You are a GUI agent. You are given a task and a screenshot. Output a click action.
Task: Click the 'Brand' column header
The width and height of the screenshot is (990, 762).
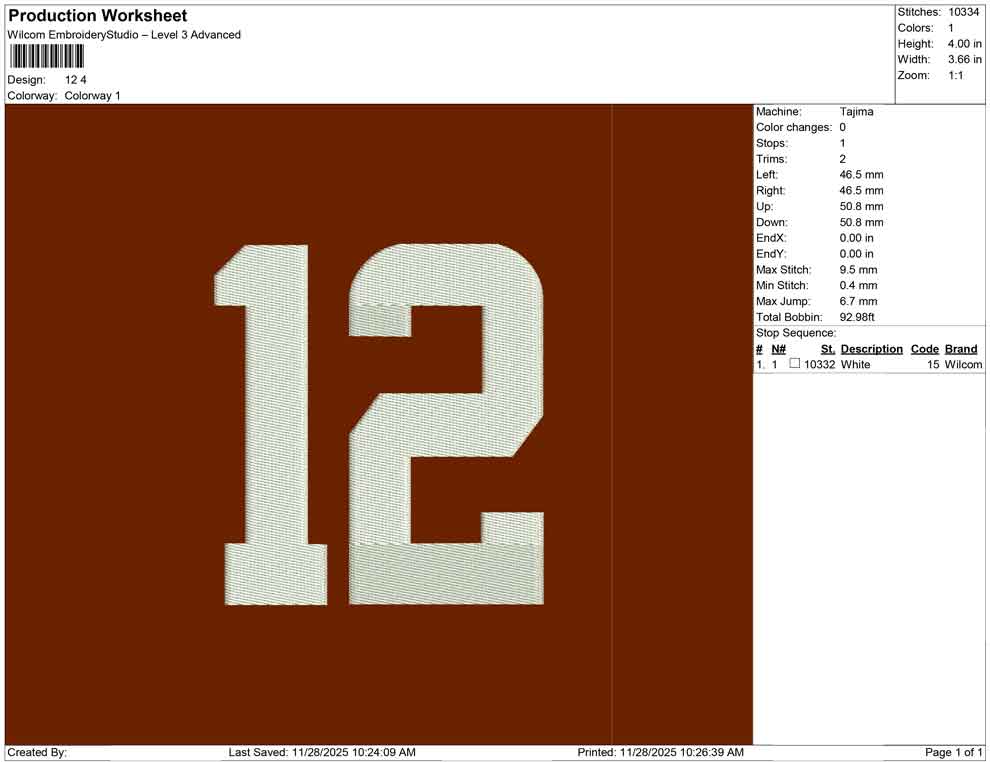pyautogui.click(x=961, y=349)
